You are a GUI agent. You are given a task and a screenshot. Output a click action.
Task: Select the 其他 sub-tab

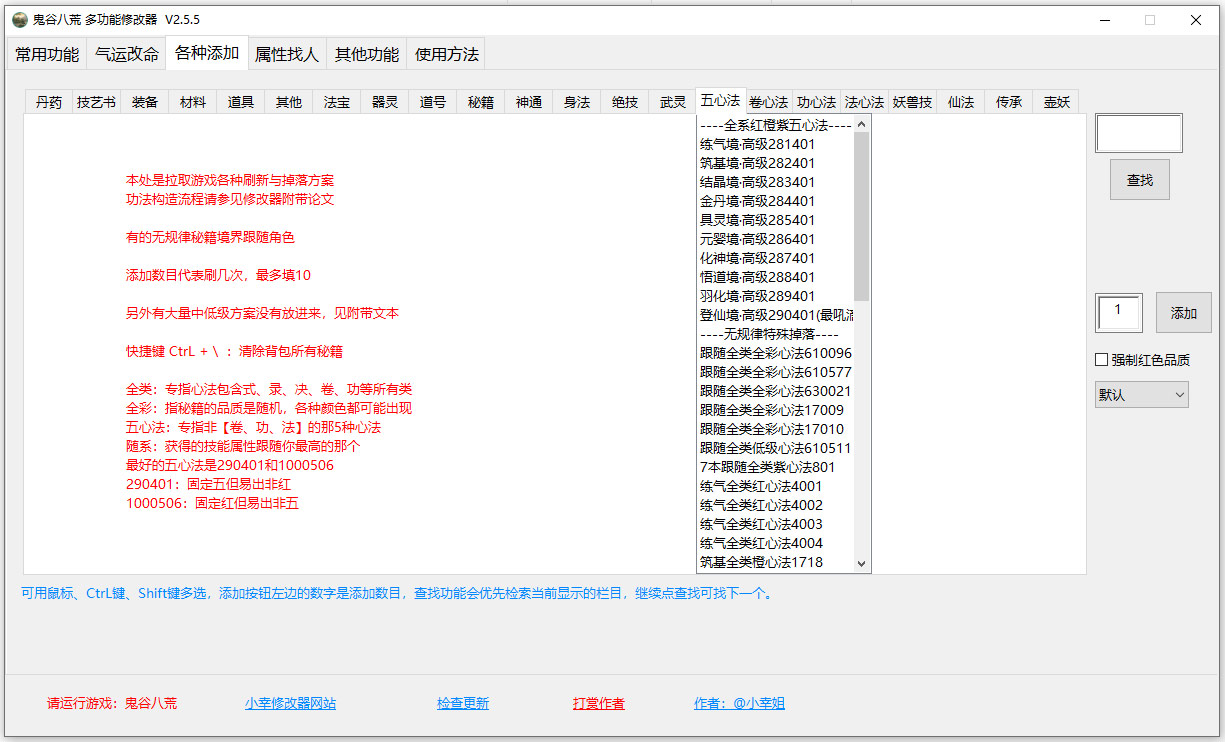tap(289, 102)
